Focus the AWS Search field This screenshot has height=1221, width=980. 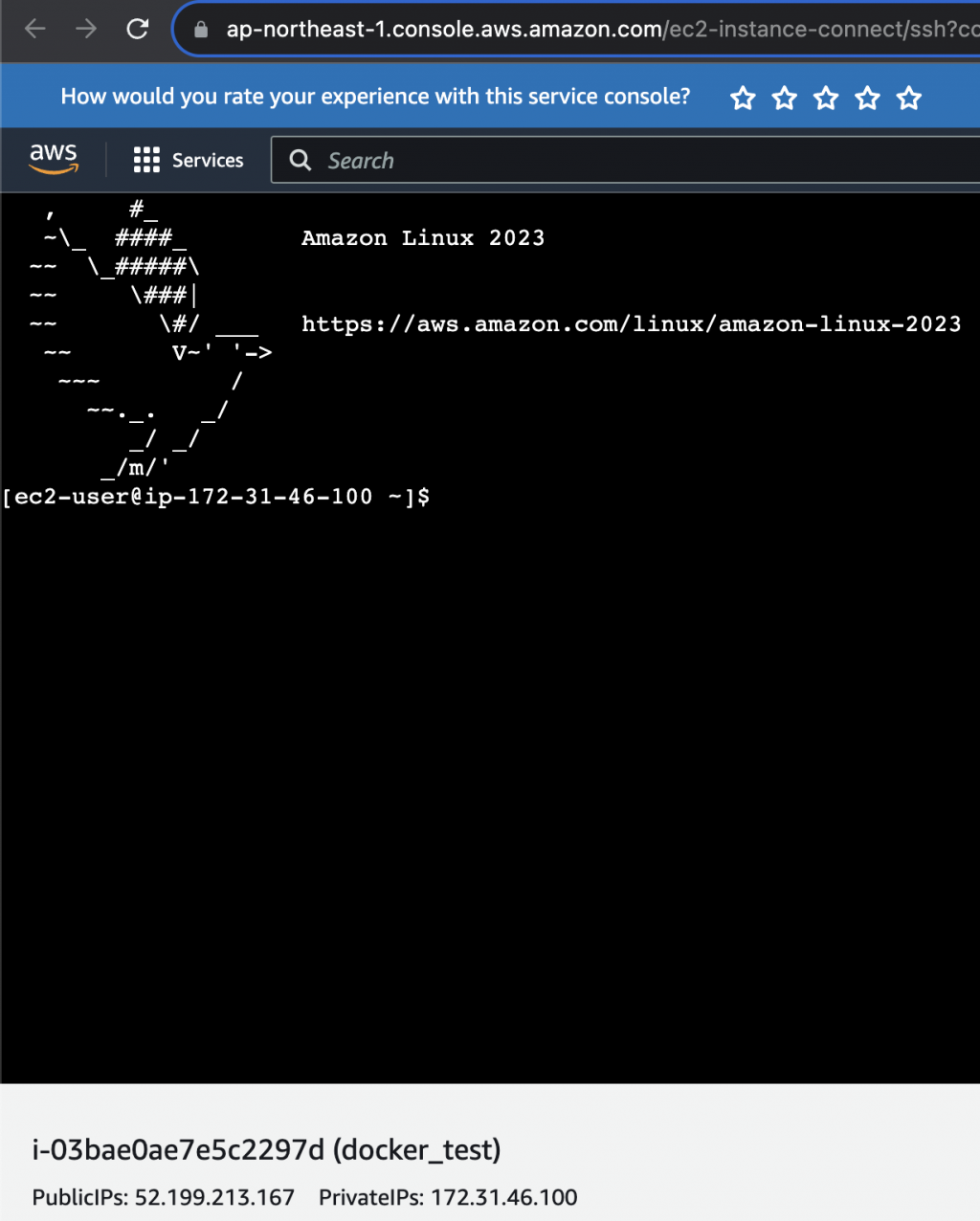(x=626, y=160)
